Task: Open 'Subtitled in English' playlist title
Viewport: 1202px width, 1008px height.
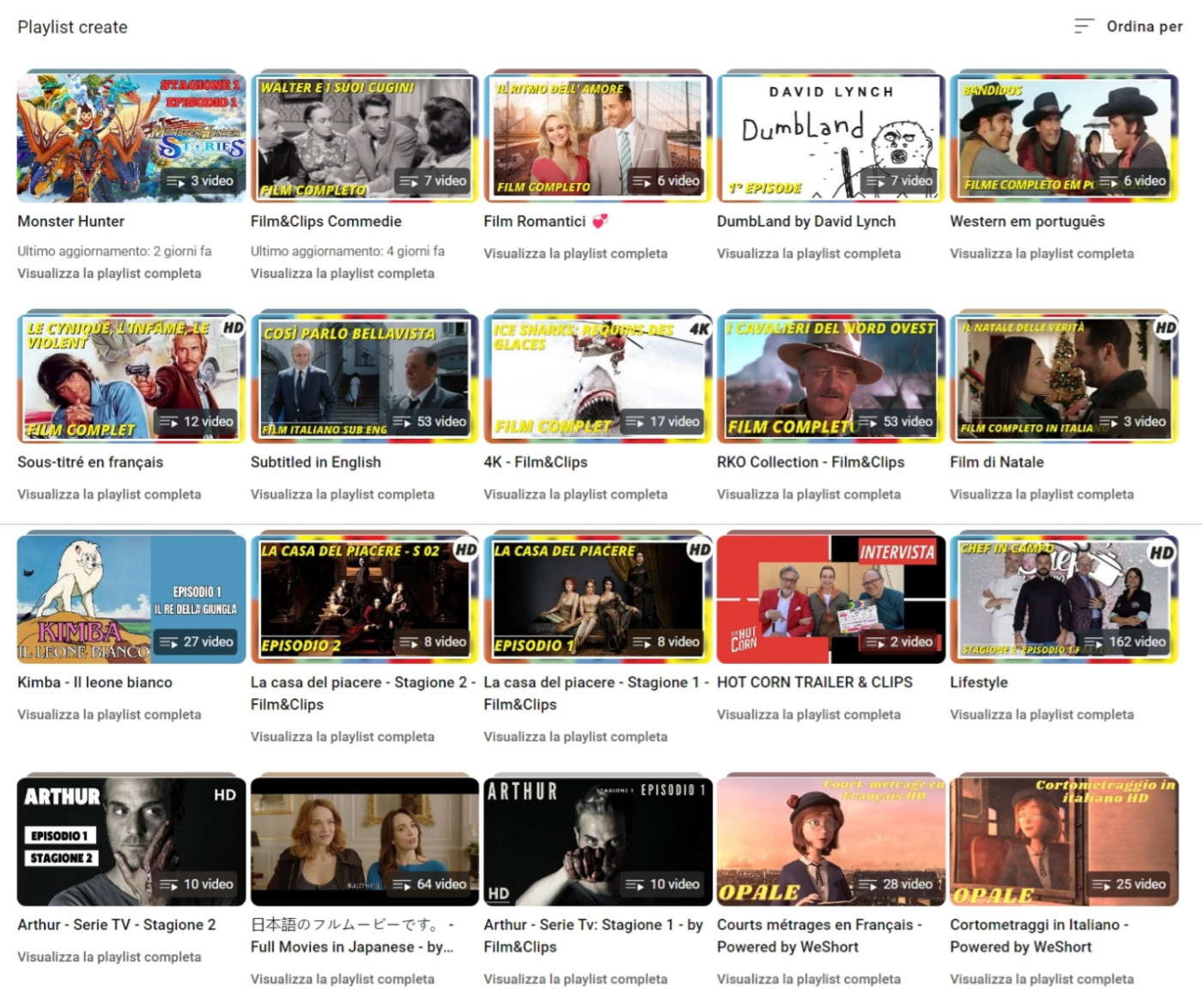Action: [x=316, y=462]
